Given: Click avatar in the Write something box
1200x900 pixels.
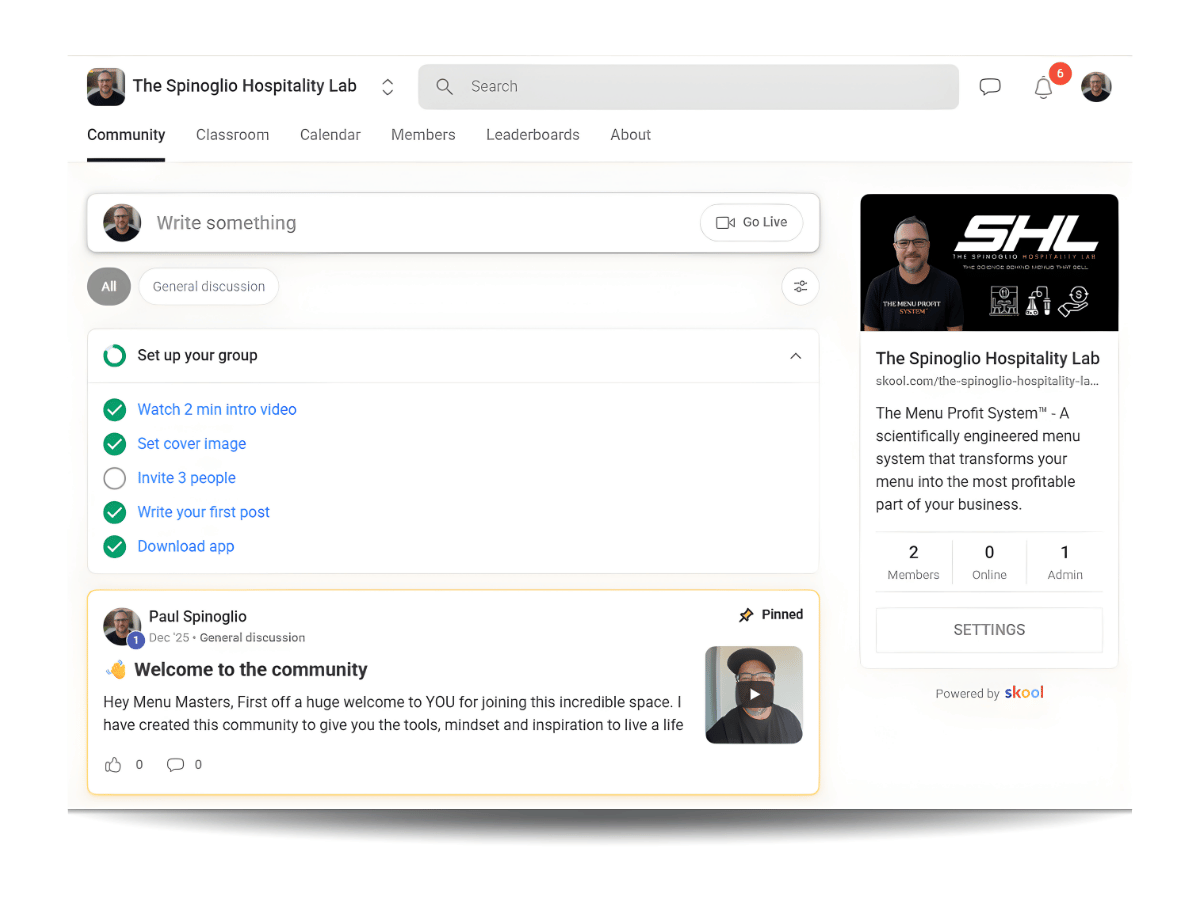Looking at the screenshot, I should (x=122, y=222).
